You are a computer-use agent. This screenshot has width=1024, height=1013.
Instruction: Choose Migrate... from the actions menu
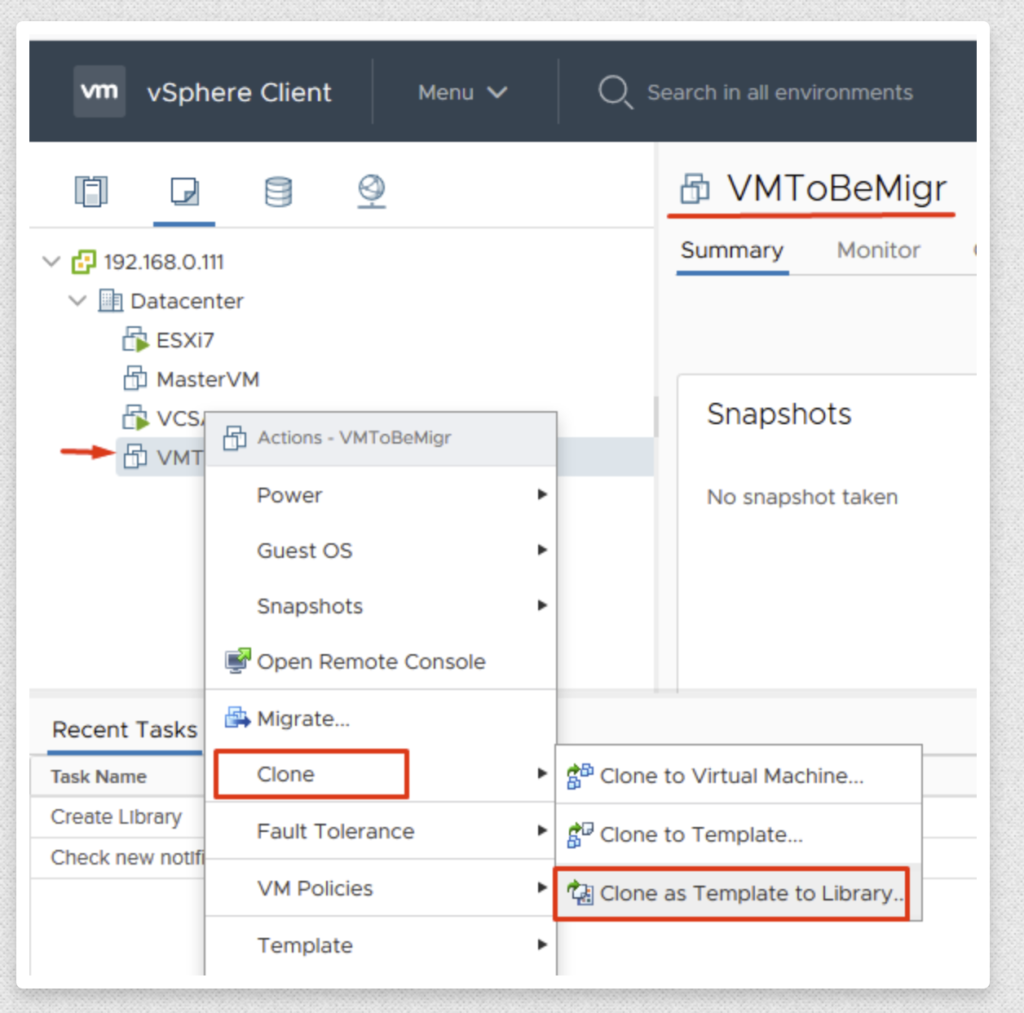click(381, 718)
